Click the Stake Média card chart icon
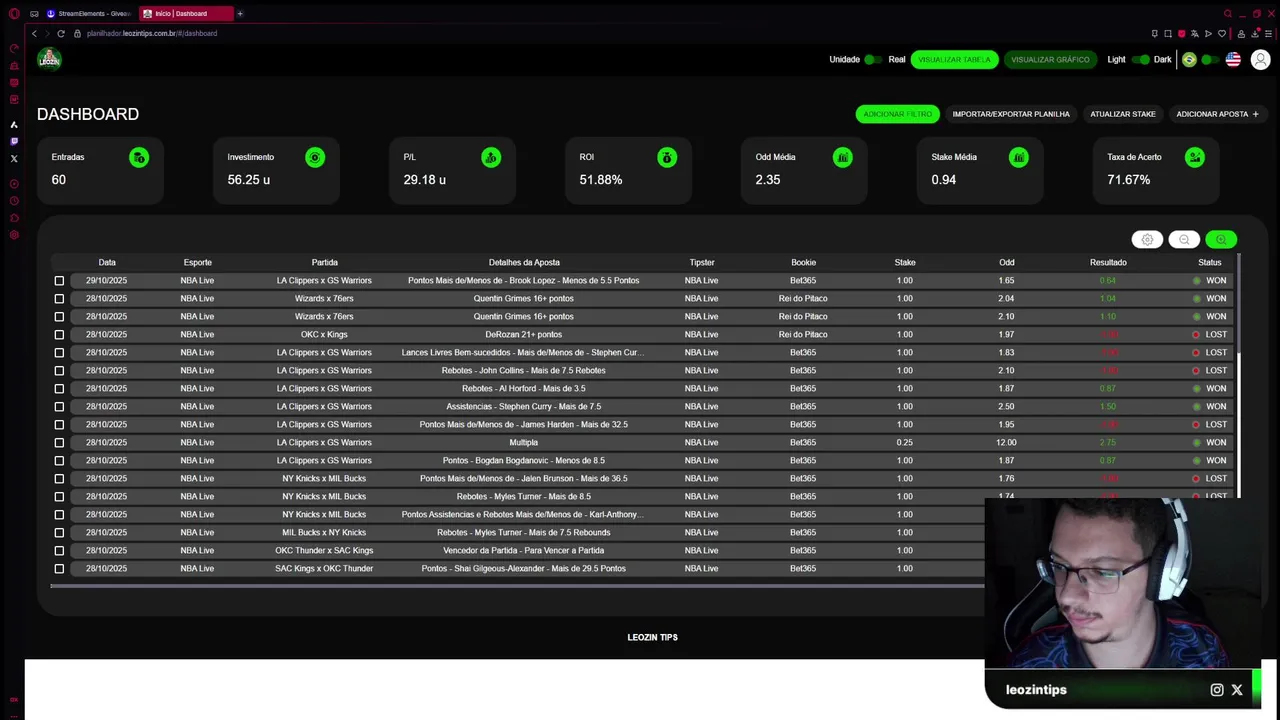 click(1019, 157)
